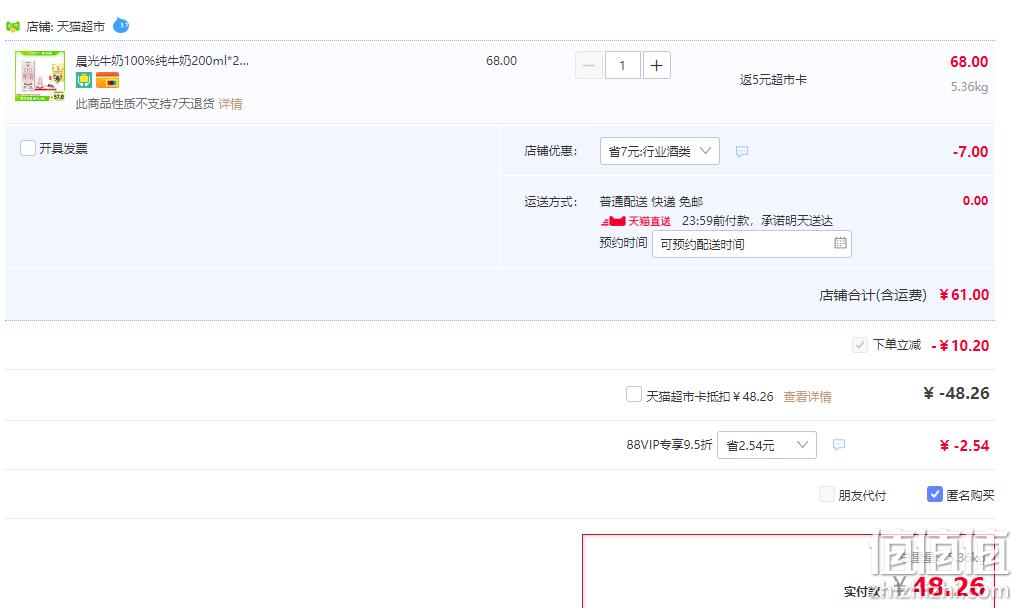Click the -7.00 store discount amount
Viewport: 1019px width, 608px height.
click(x=970, y=151)
